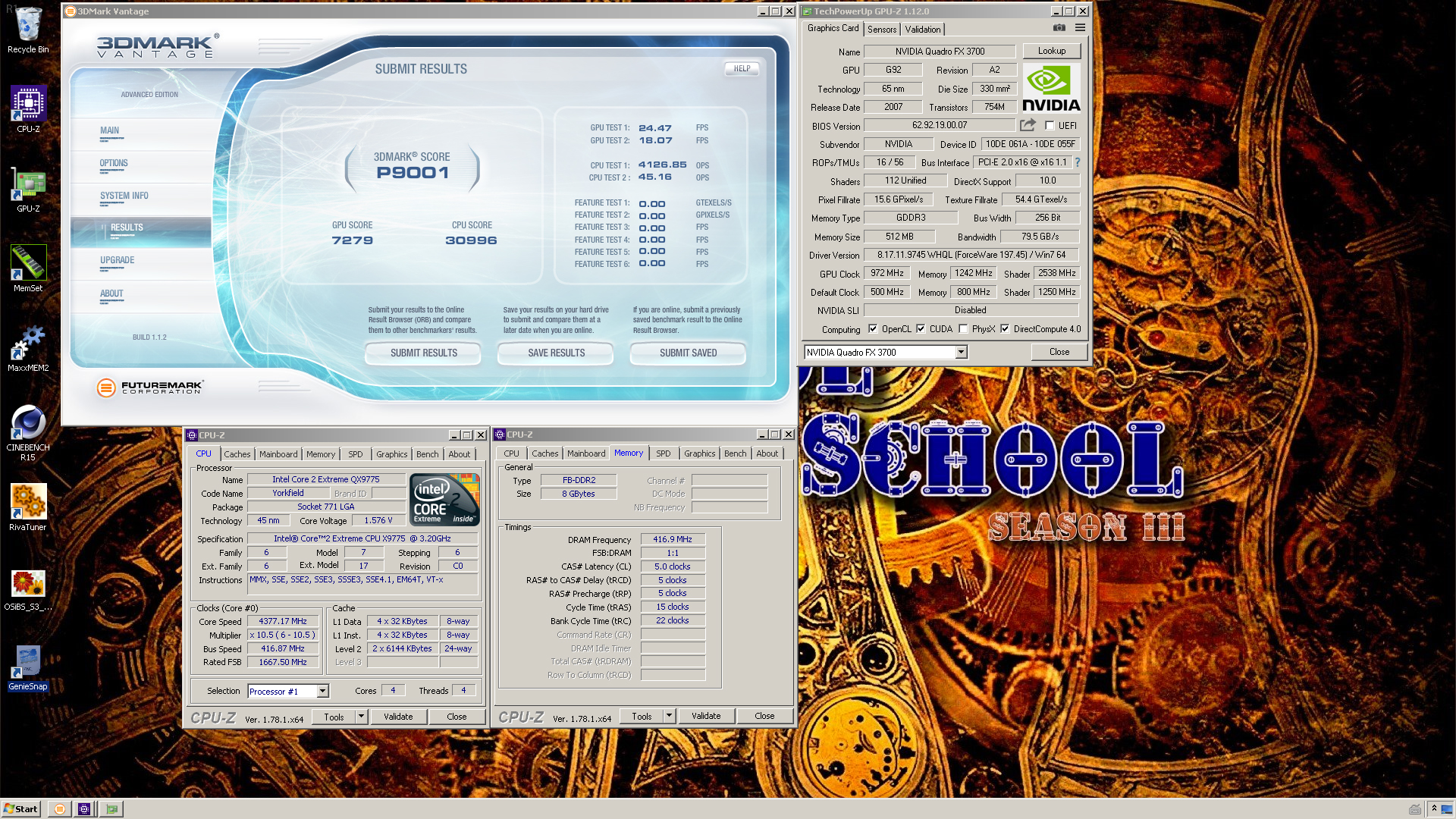Click the Futuremark Corporation logo
This screenshot has width=1456, height=819.
tap(150, 388)
